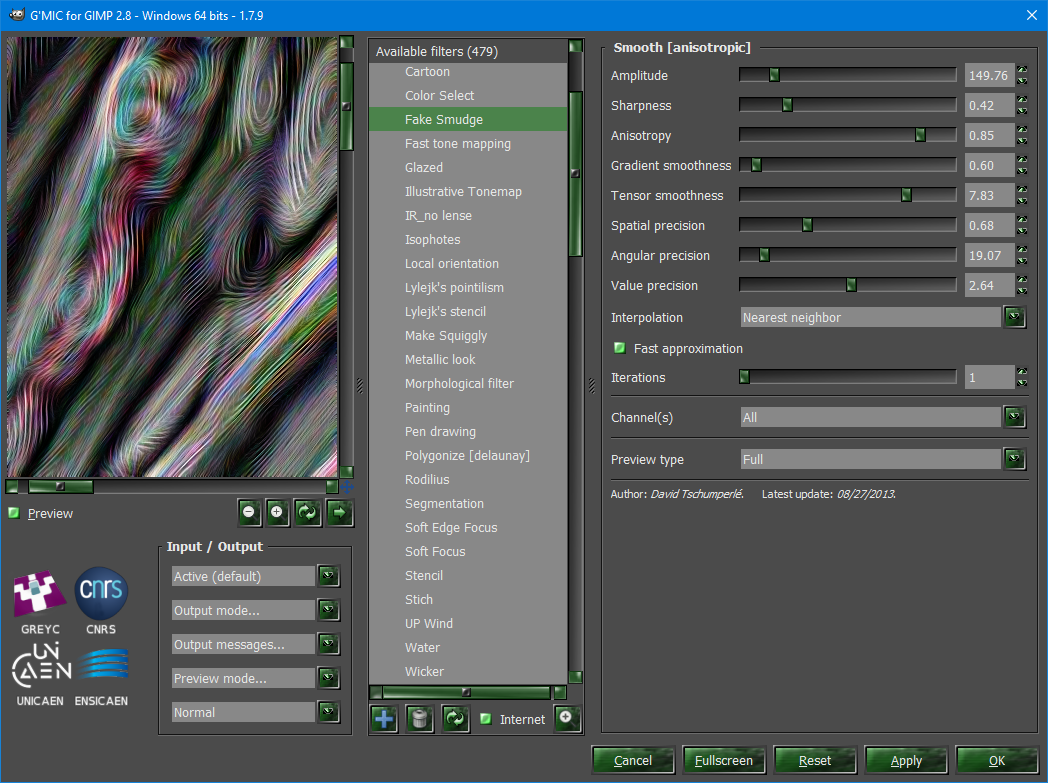Click the Apply button

point(906,760)
